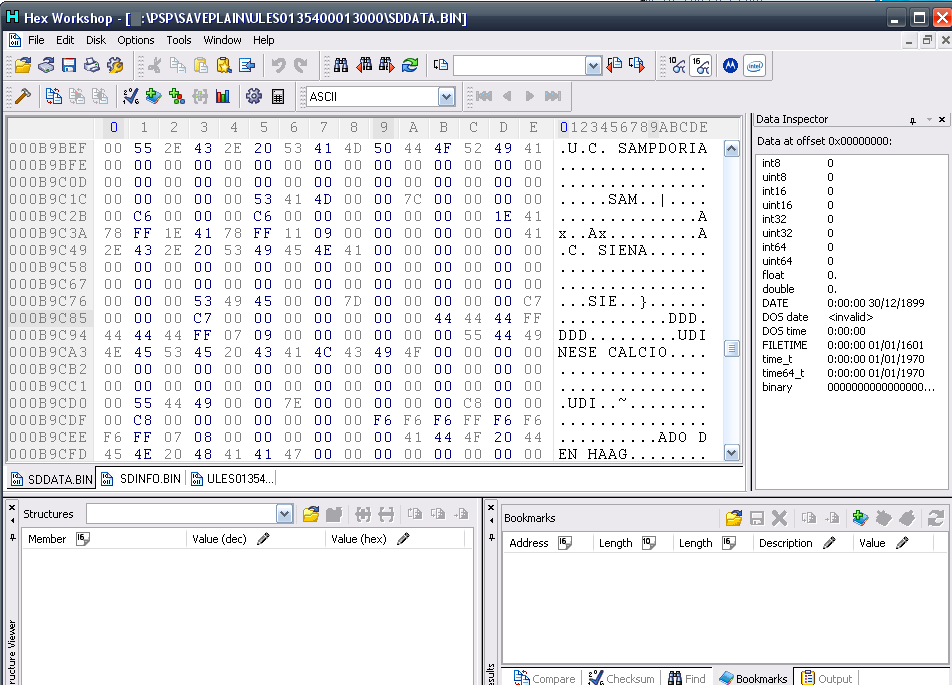952x685 pixels.
Task: Click the Print icon
Action: [92, 65]
